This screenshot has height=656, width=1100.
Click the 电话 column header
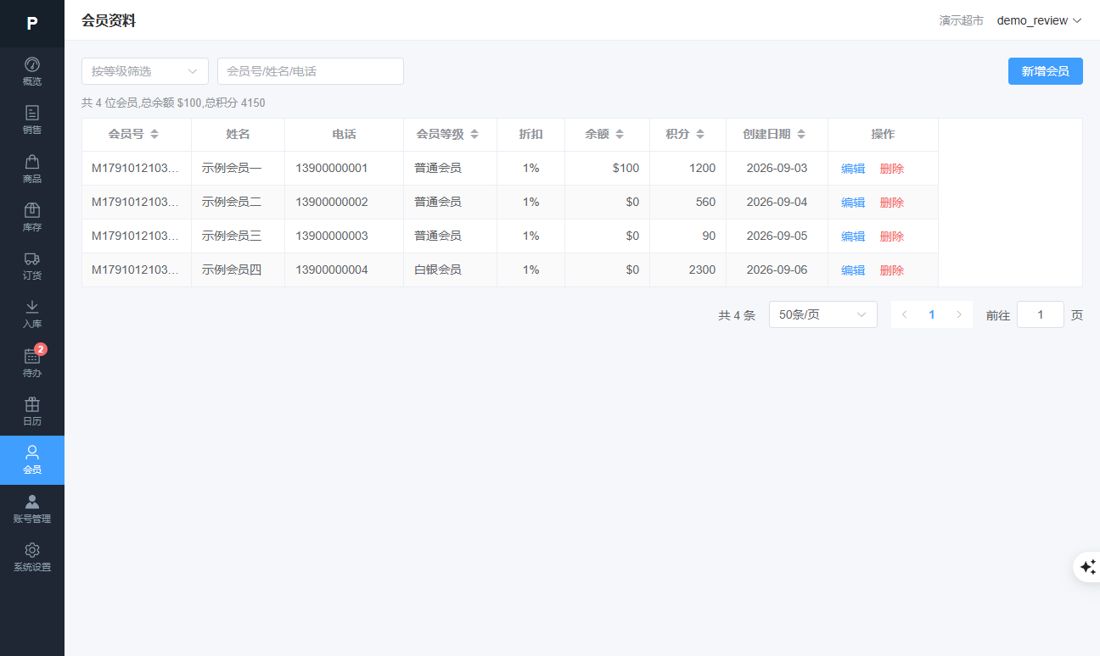[344, 134]
